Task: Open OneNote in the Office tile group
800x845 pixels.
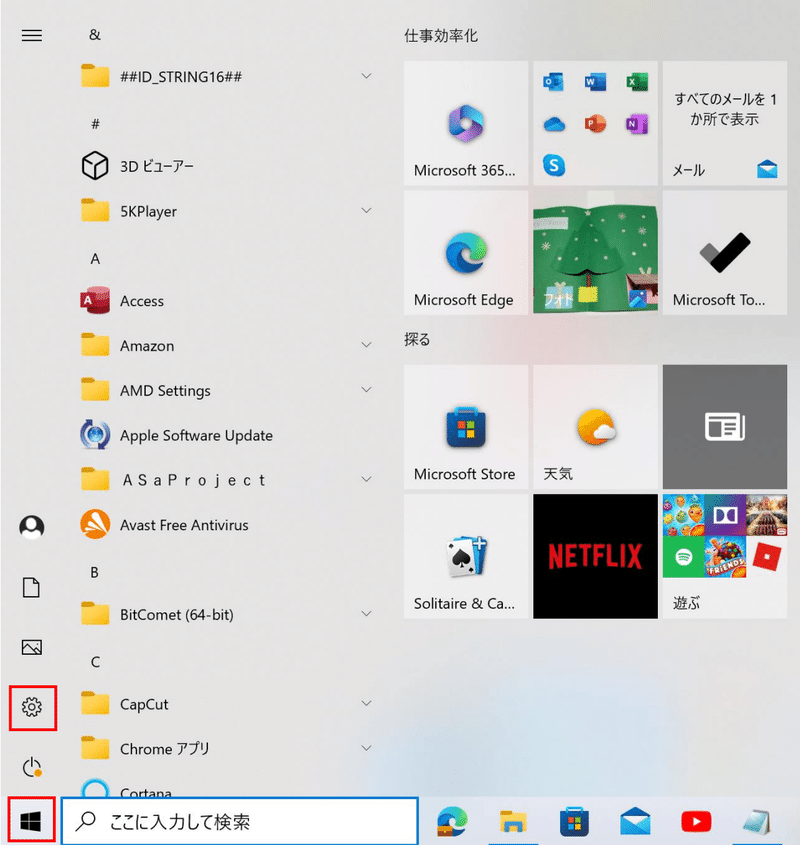Action: [637, 124]
